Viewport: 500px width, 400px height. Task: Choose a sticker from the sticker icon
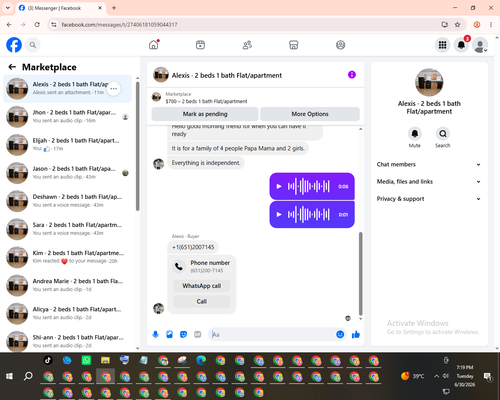click(x=183, y=334)
